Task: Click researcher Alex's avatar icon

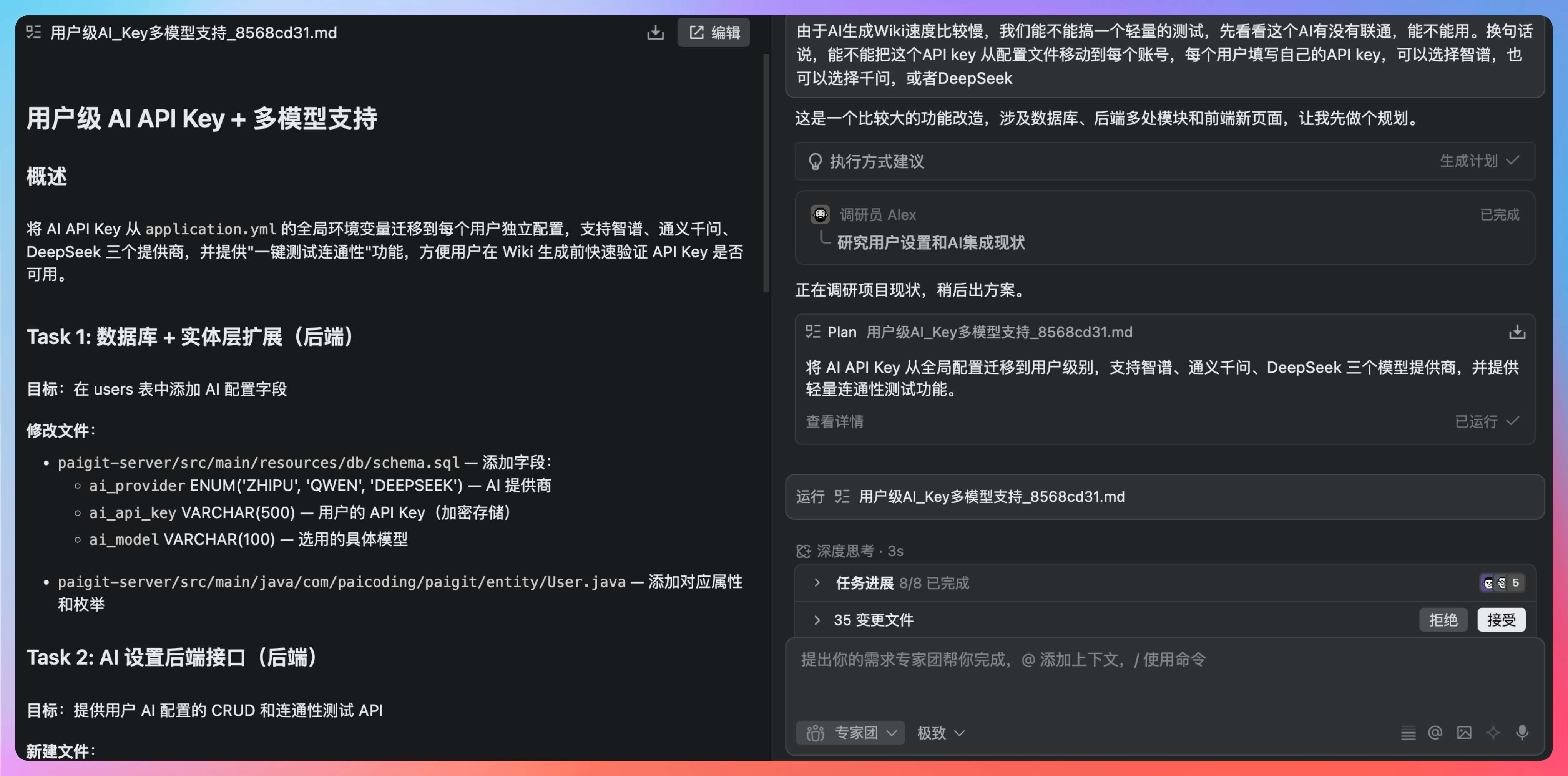Action: point(820,214)
